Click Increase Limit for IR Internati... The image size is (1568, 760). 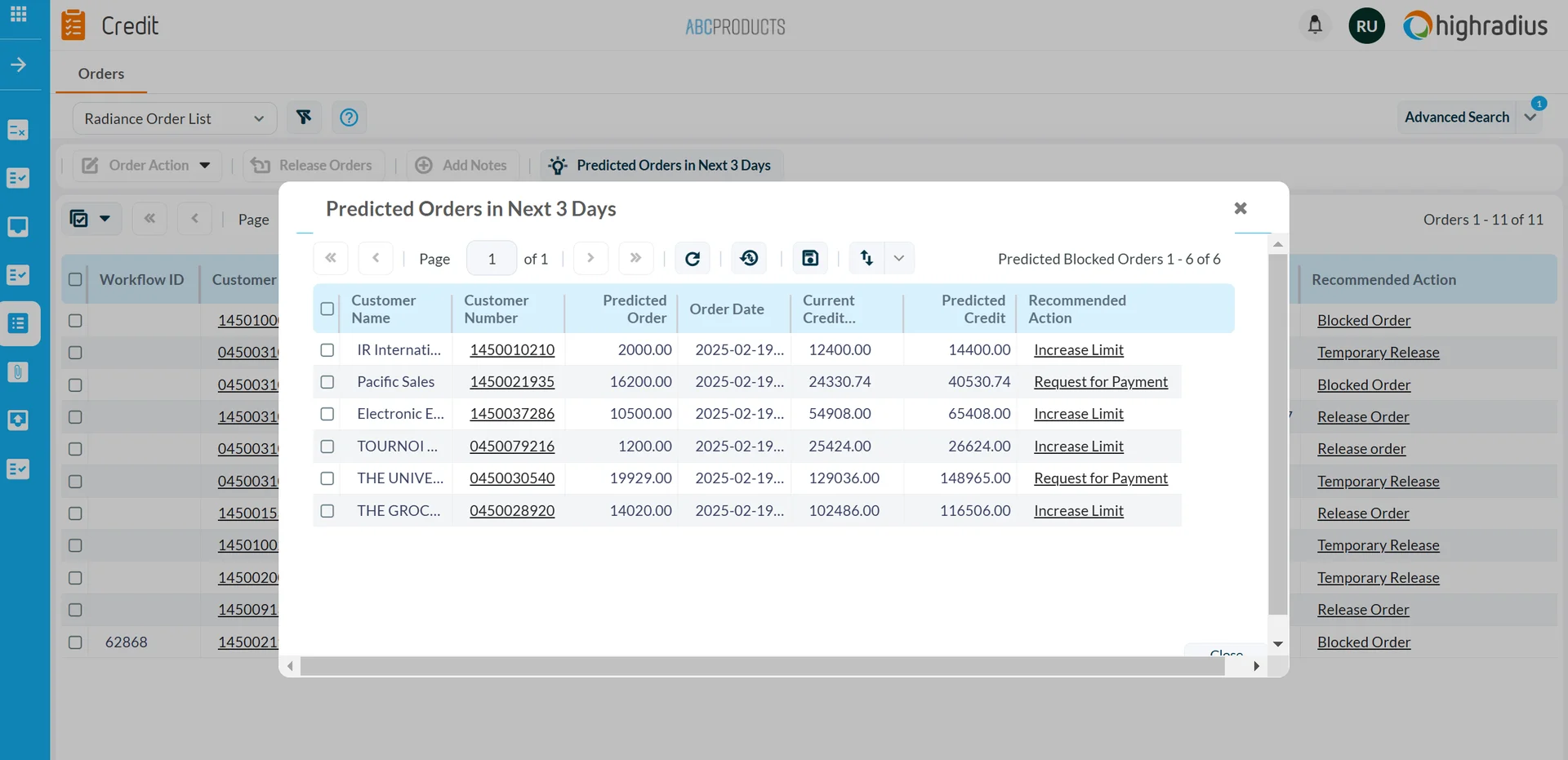1079,349
